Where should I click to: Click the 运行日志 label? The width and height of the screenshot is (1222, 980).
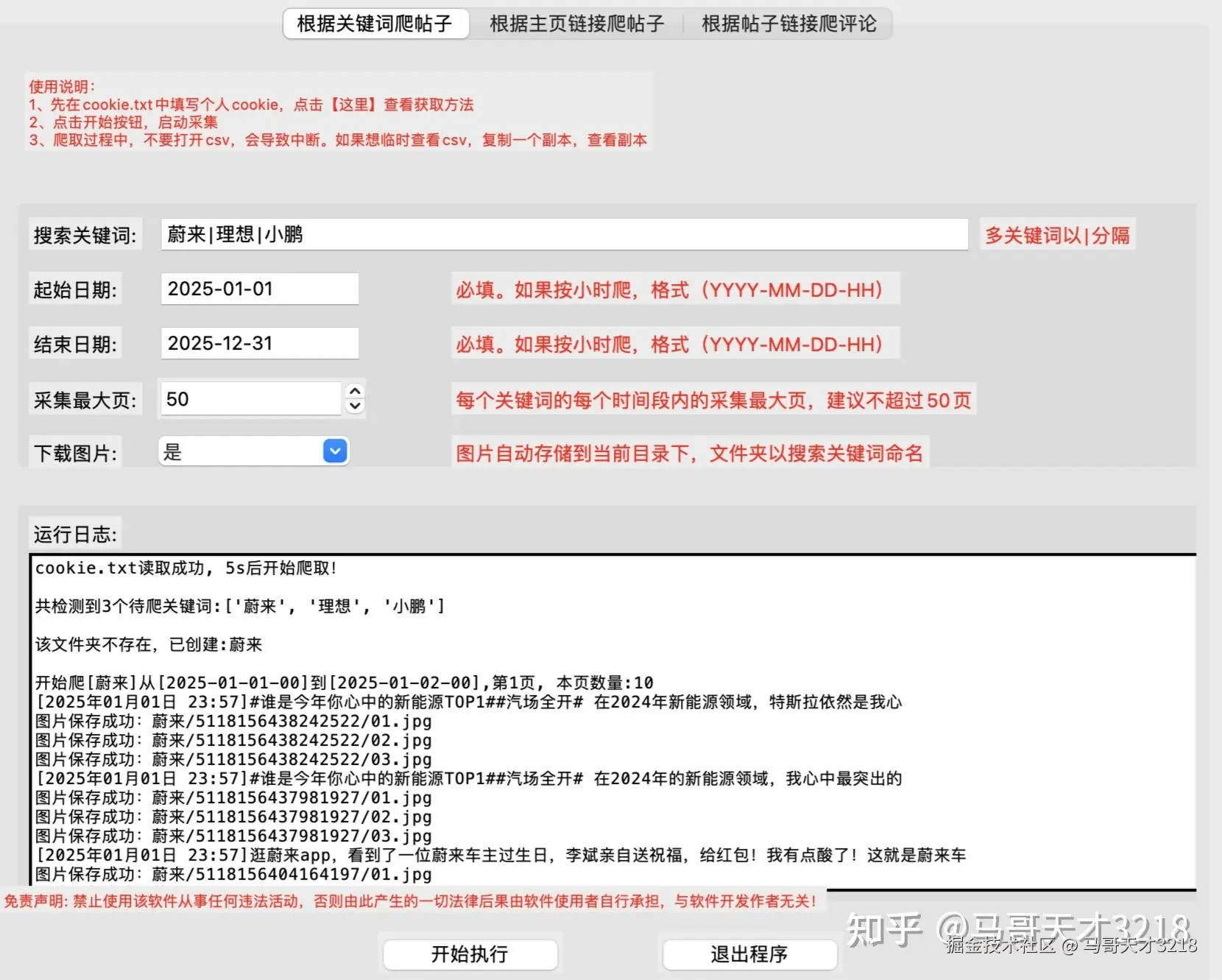pyautogui.click(x=75, y=534)
